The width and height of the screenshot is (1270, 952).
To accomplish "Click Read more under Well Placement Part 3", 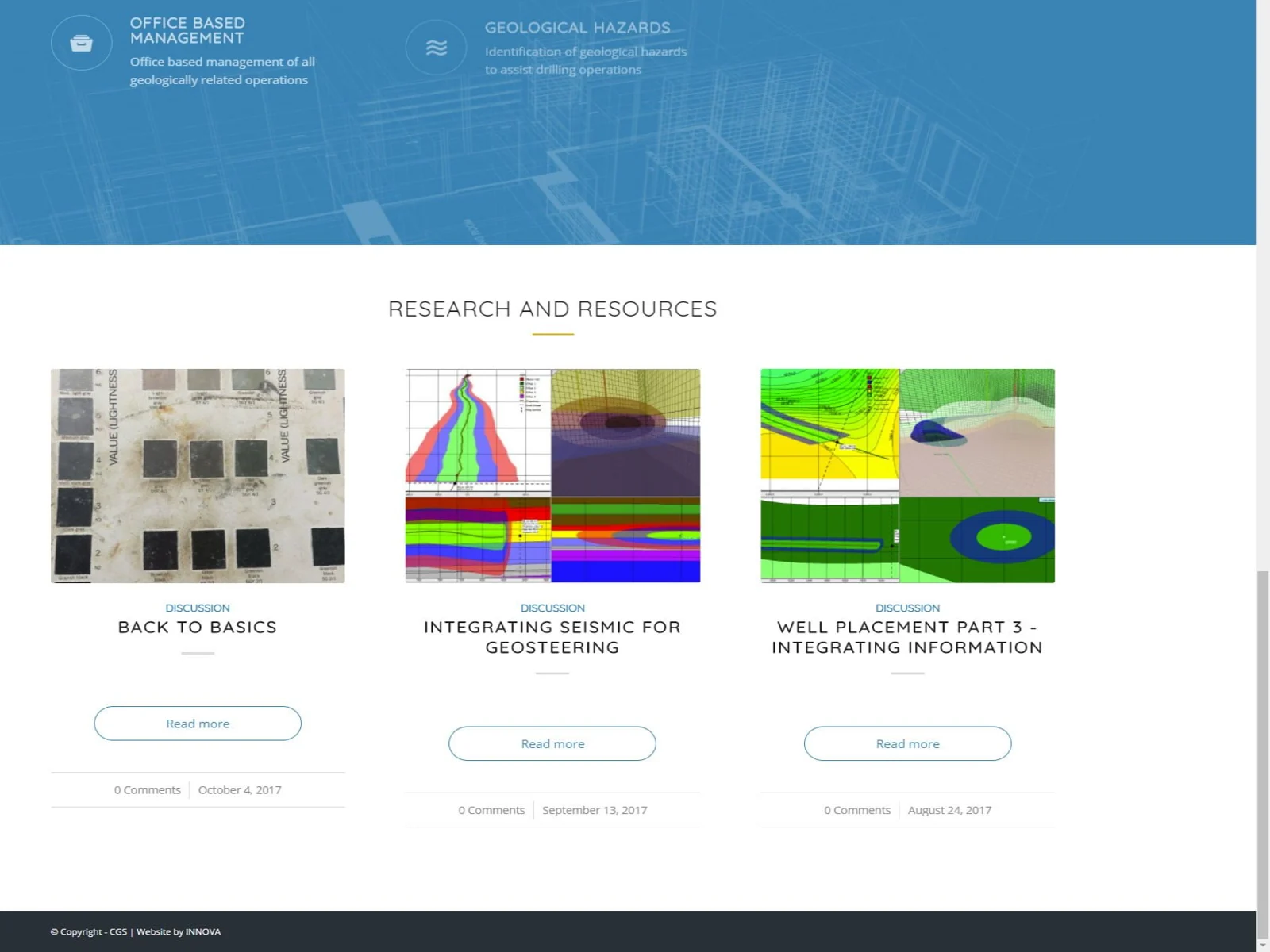I will (x=907, y=743).
